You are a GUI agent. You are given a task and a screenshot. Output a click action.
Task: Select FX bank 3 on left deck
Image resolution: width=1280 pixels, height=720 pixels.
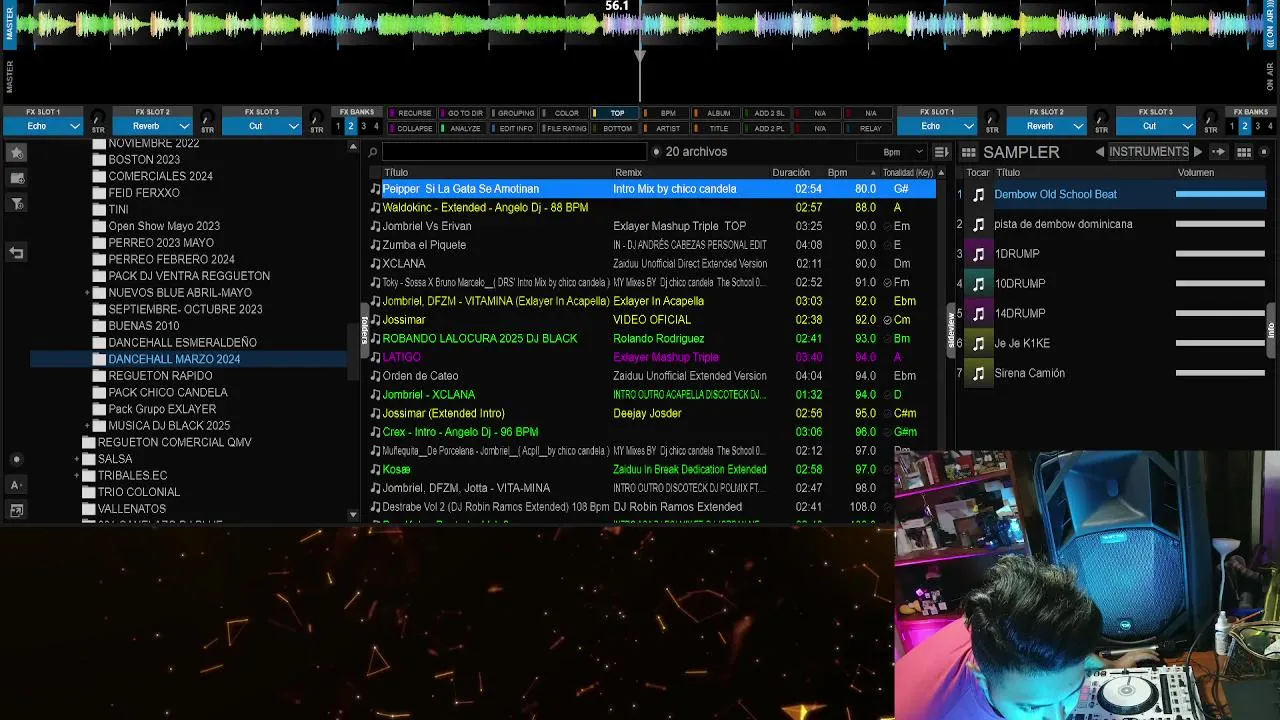click(363, 127)
